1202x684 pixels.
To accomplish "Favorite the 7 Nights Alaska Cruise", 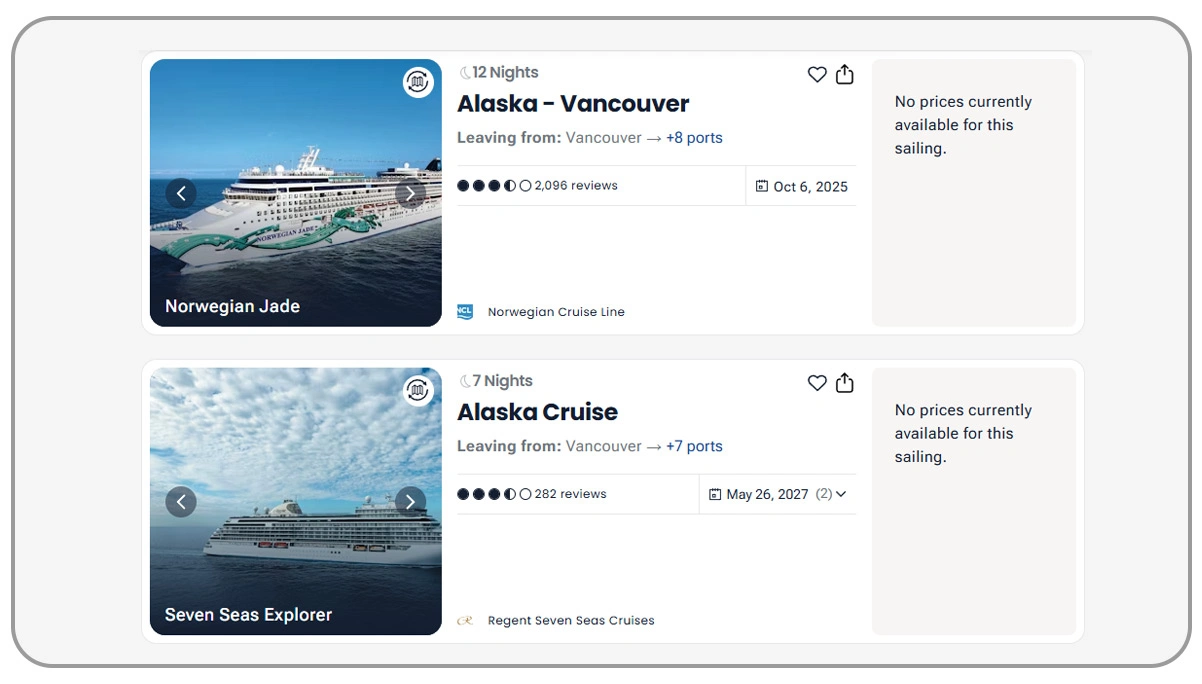I will [x=817, y=383].
